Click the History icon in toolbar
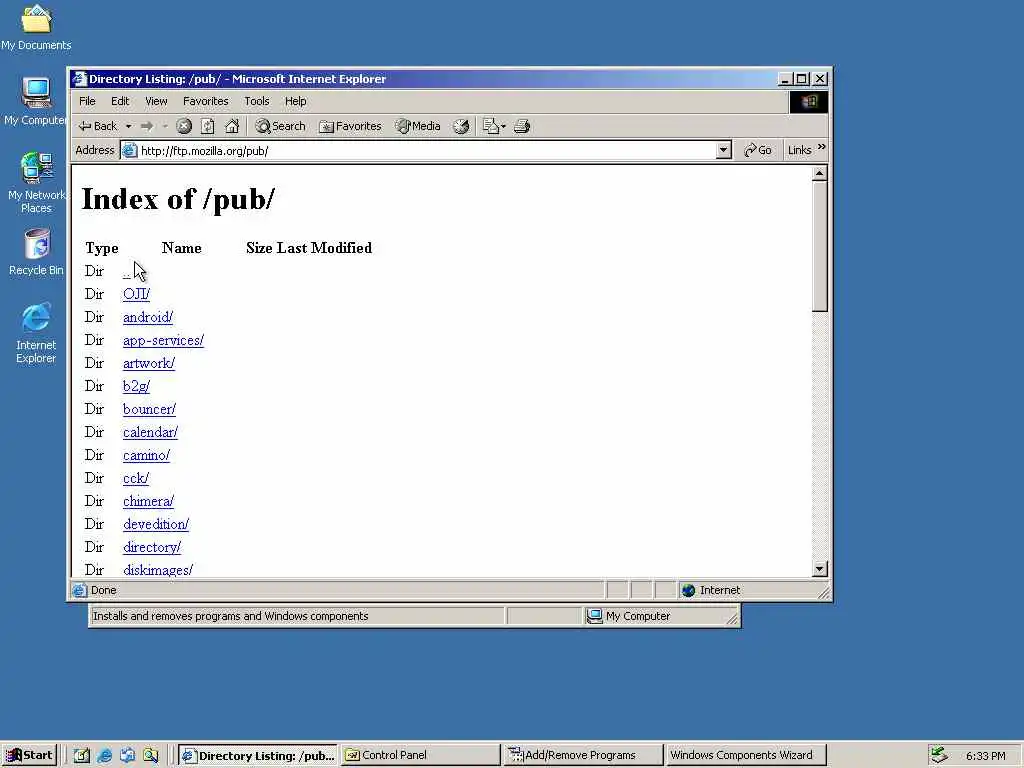1024x768 pixels. pyautogui.click(x=461, y=126)
